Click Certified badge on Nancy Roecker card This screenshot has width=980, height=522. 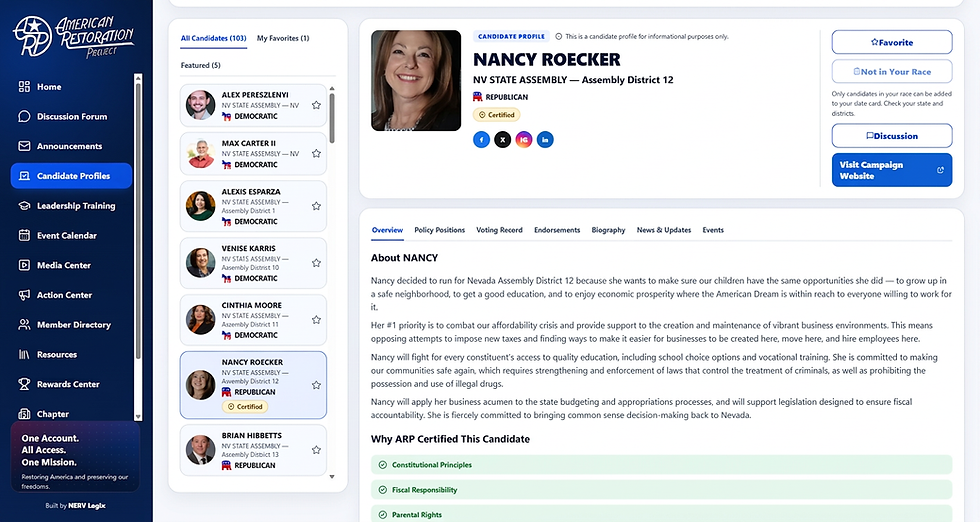click(x=245, y=406)
